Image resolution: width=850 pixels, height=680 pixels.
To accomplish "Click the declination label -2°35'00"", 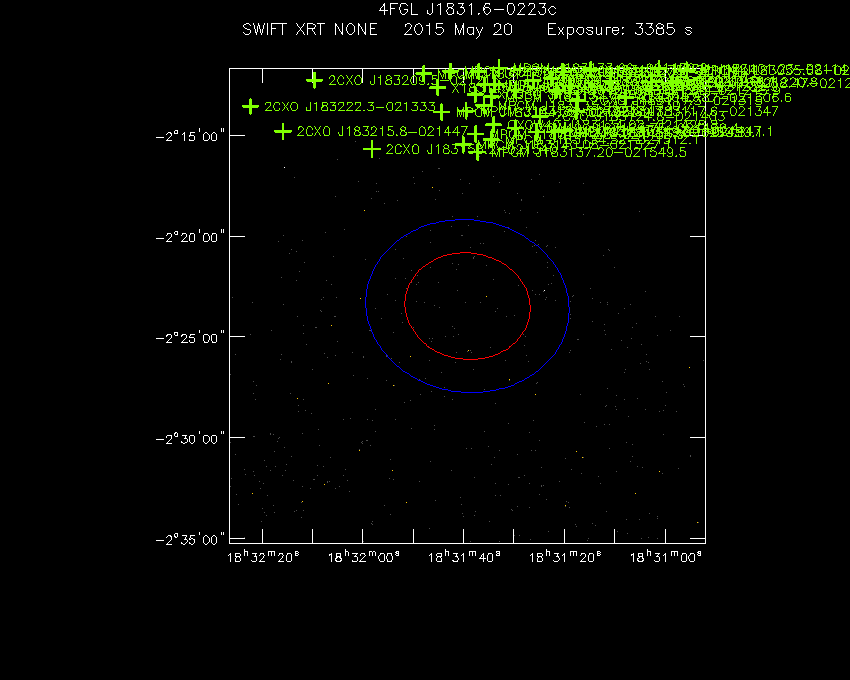I will (190, 540).
